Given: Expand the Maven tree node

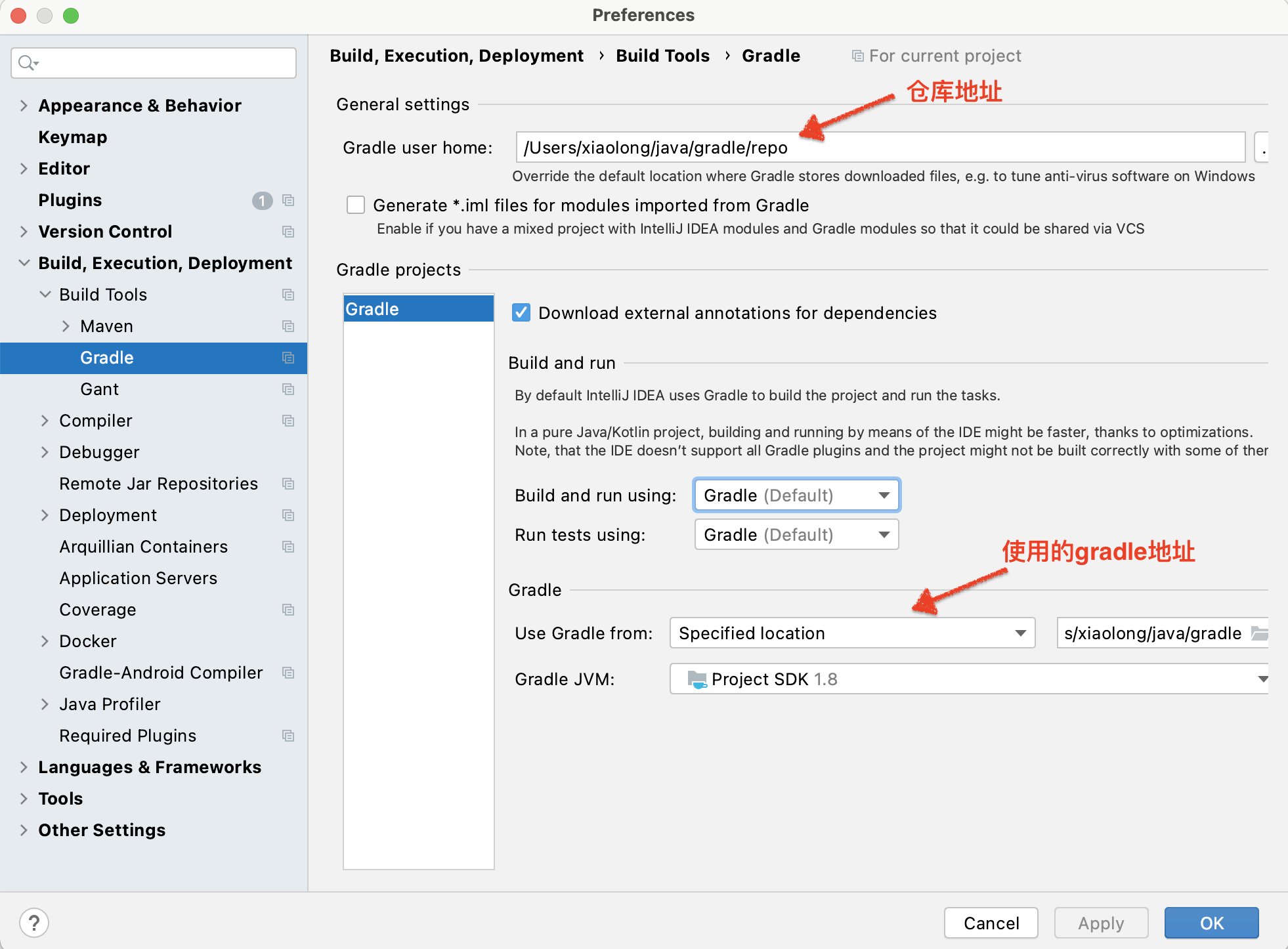Looking at the screenshot, I should point(66,326).
